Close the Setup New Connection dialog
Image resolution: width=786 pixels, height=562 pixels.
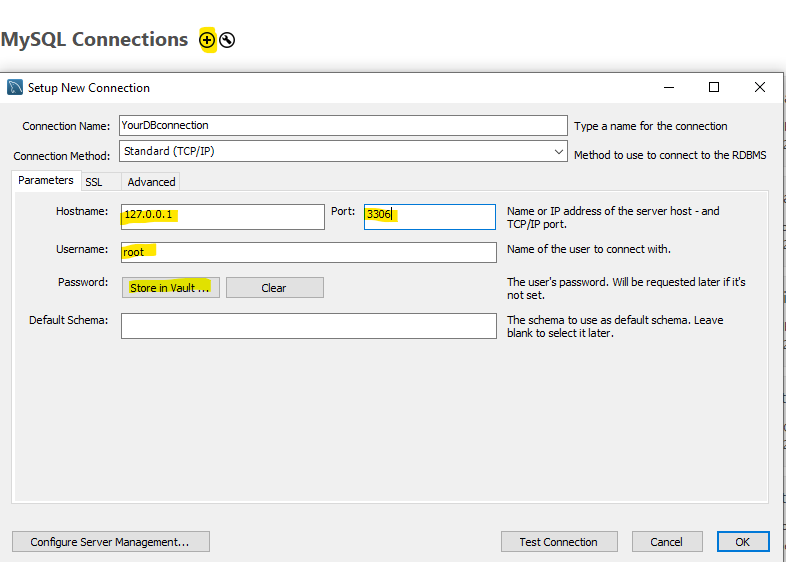pyautogui.click(x=760, y=87)
